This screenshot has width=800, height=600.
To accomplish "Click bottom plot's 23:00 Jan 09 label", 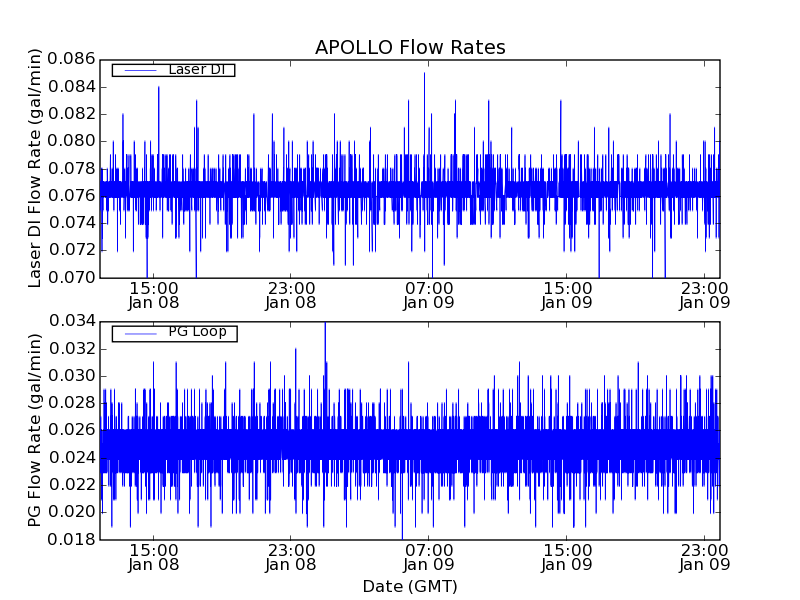I will (x=705, y=558).
